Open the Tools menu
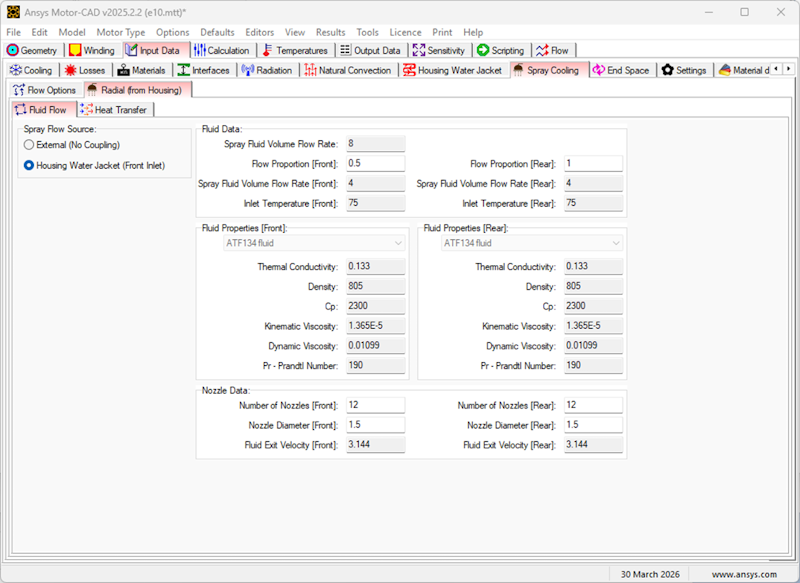The width and height of the screenshot is (800, 583). (x=367, y=32)
